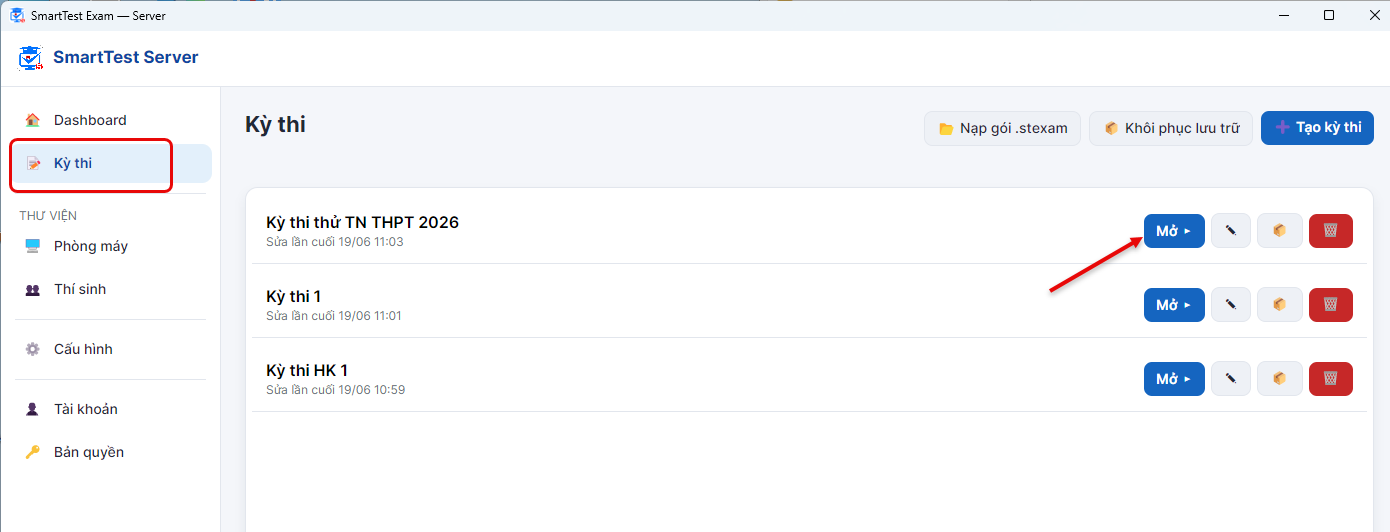Archive Kỳ thi thử TN THPT 2026 with box icon
The width and height of the screenshot is (1390, 532).
tap(1280, 231)
